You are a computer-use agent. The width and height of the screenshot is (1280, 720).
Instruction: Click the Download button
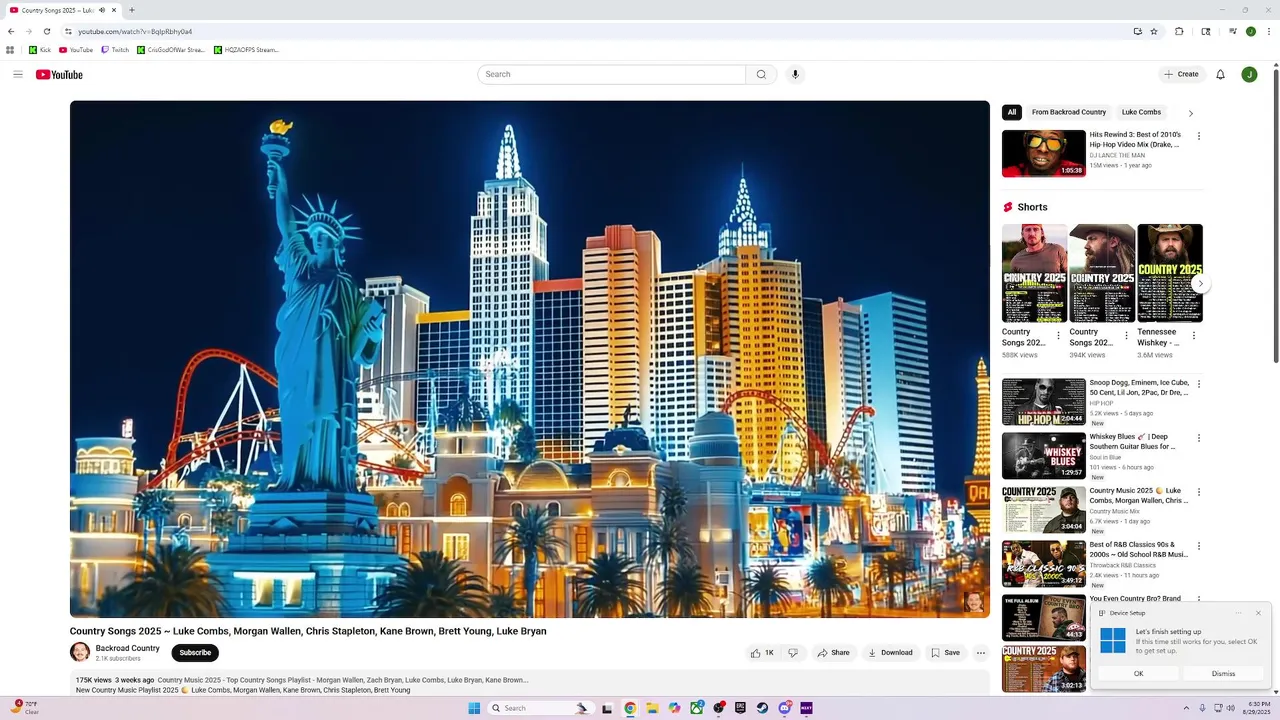(x=890, y=653)
